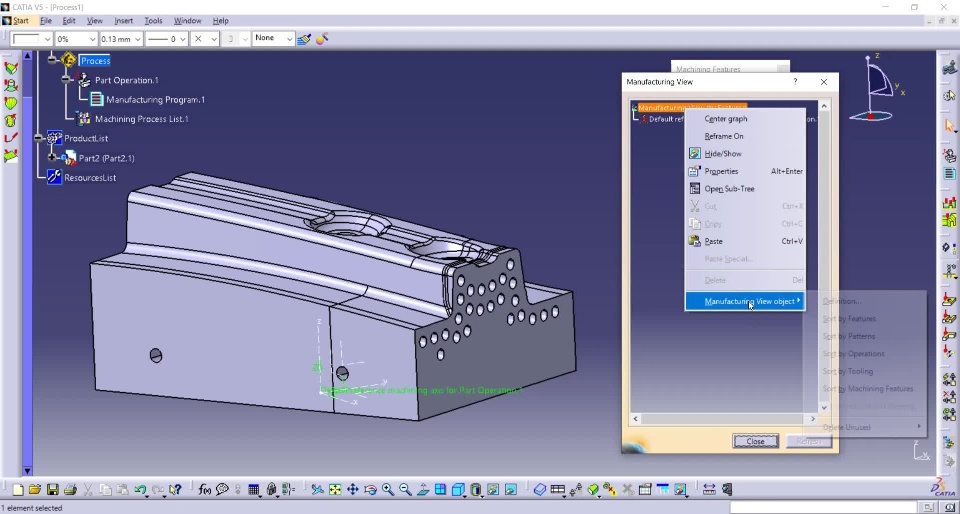Click the Fly Mode airplane icon
The image size is (960, 514).
coord(317,490)
